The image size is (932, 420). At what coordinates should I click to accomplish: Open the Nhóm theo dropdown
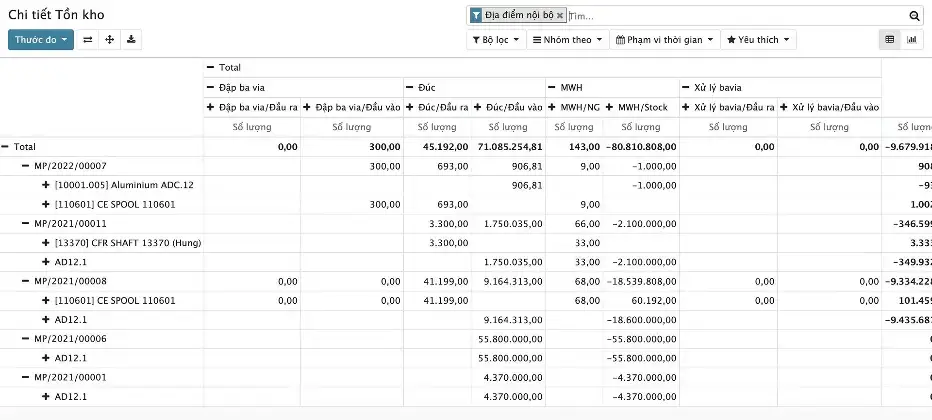[568, 40]
